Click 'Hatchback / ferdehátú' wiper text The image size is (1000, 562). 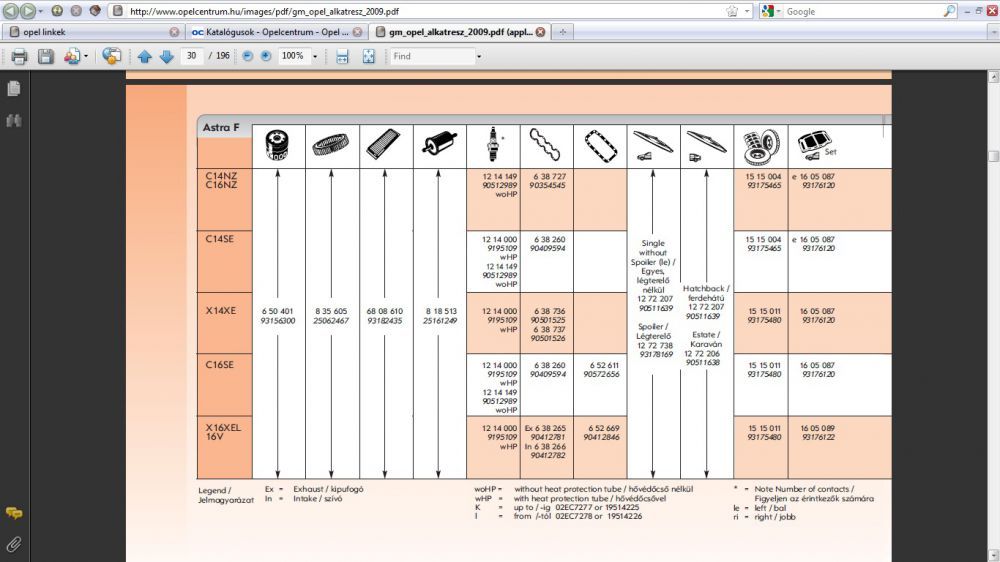[x=706, y=293]
